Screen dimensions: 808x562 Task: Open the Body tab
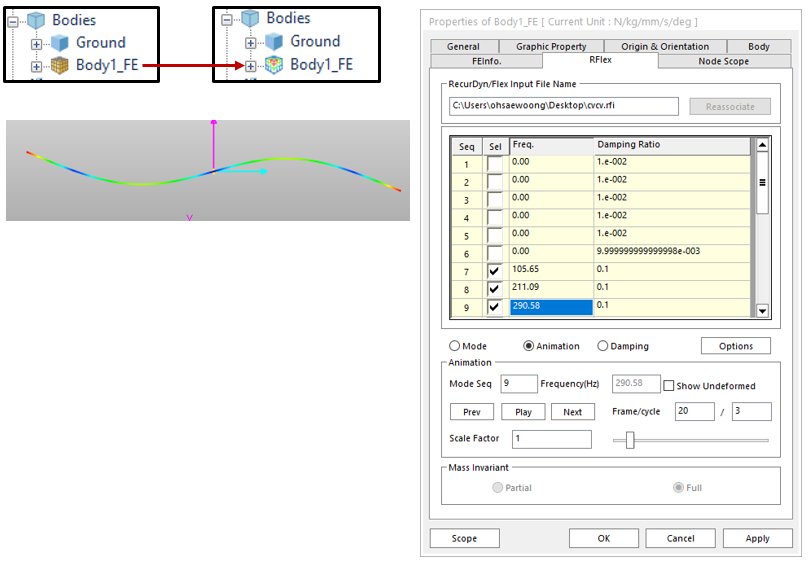759,46
